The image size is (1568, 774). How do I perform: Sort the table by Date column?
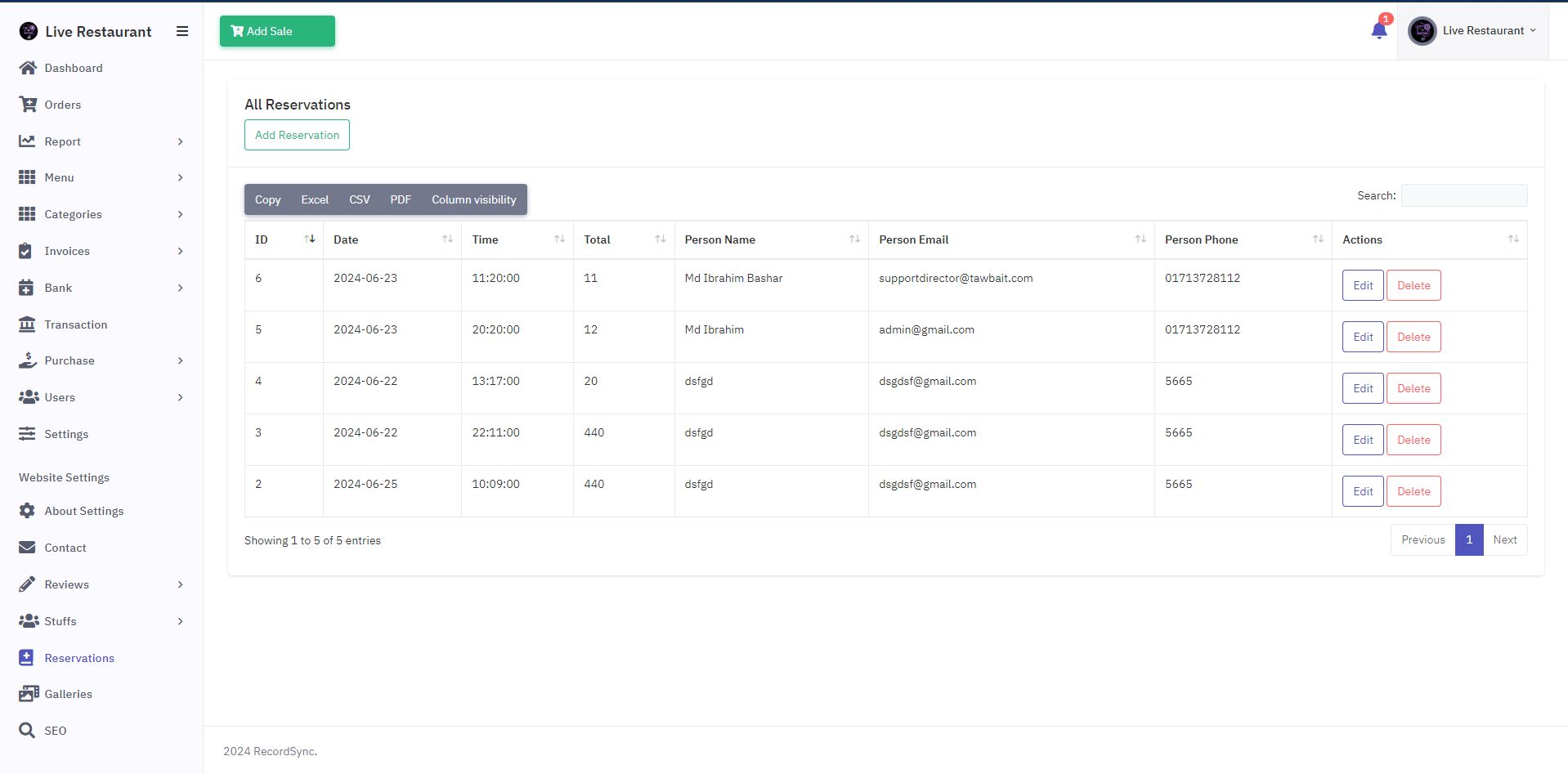click(392, 239)
